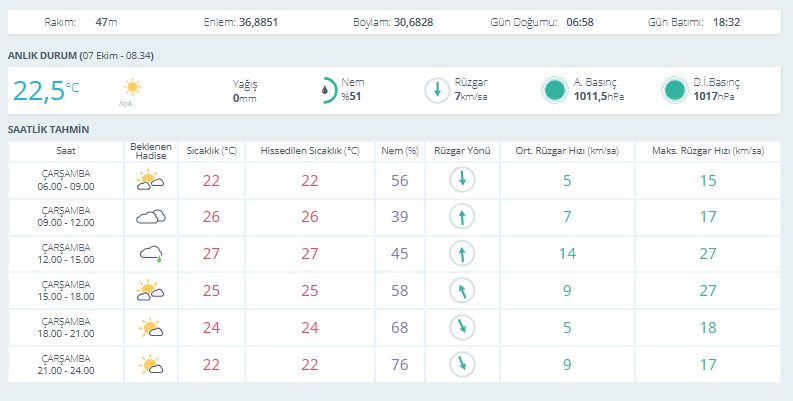Click the 'Beklenen Hadise' column header
The height and width of the screenshot is (401, 793).
click(151, 151)
